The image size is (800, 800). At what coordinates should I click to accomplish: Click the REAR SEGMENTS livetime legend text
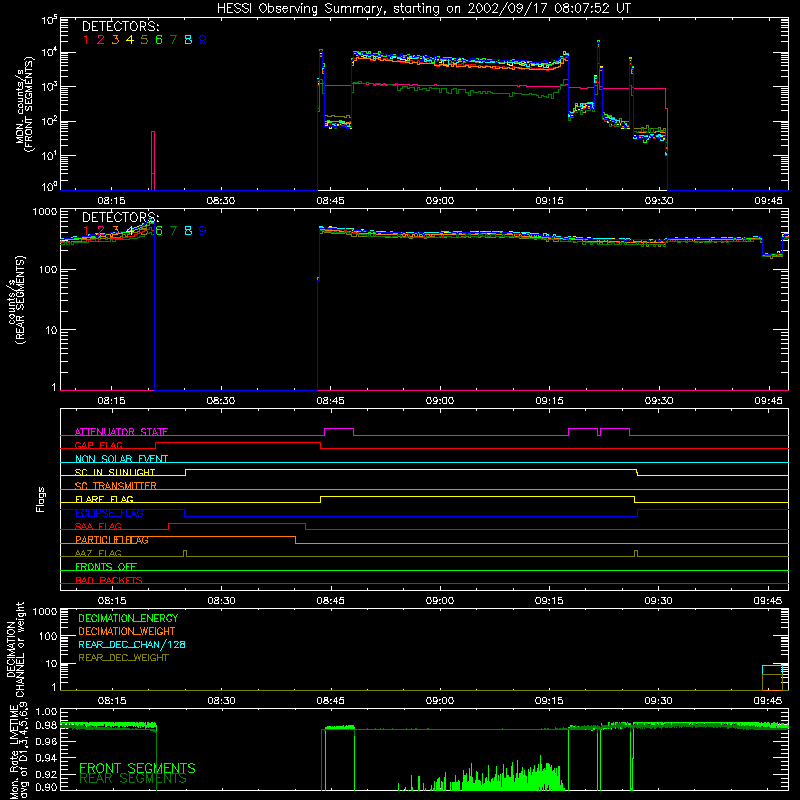(x=133, y=779)
